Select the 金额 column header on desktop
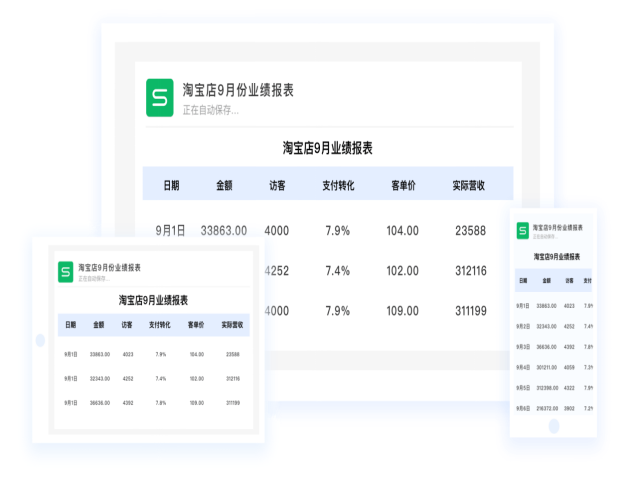The width and height of the screenshot is (639, 485). [x=224, y=185]
